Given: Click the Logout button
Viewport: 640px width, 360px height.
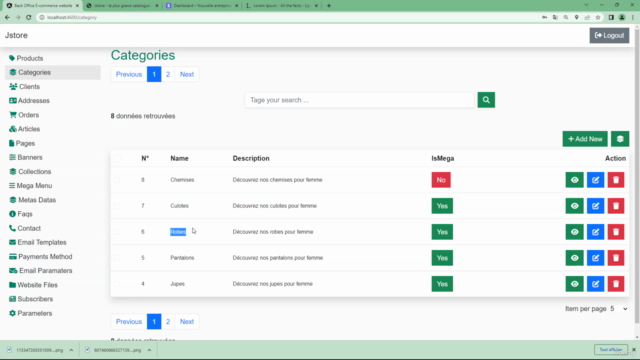Looking at the screenshot, I should [x=609, y=36].
